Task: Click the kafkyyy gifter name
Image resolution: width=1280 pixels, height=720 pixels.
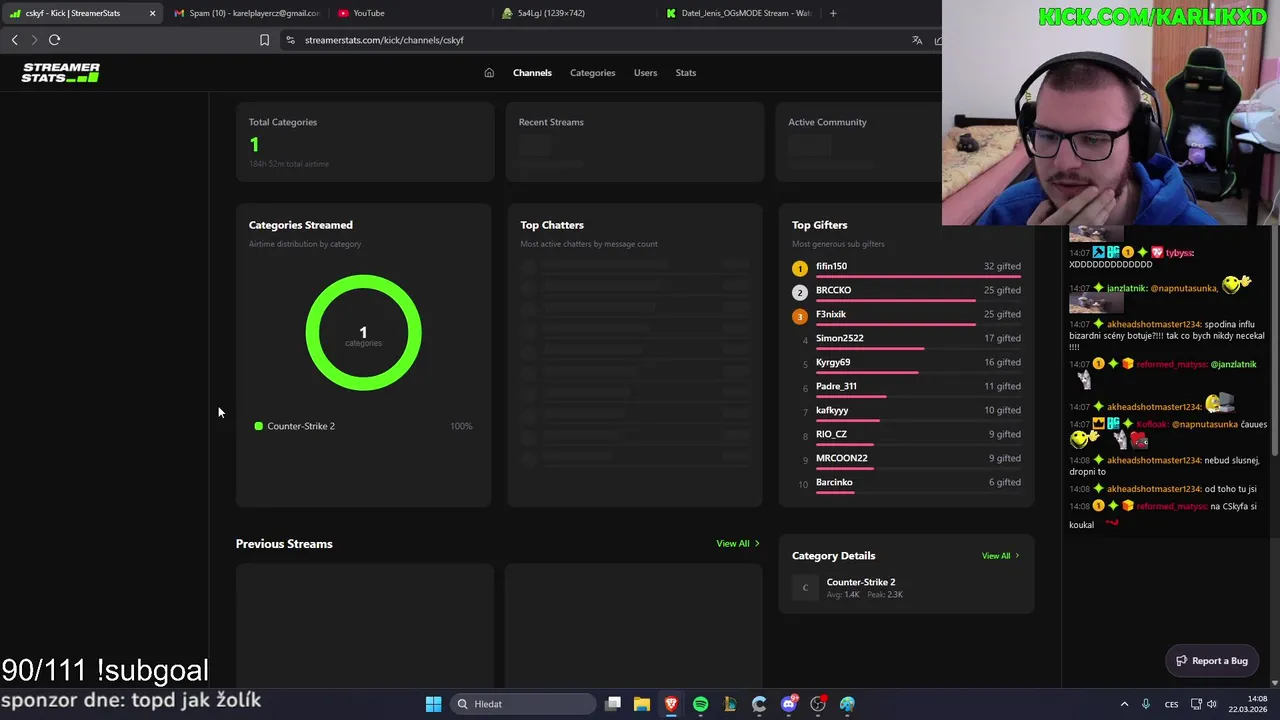Action: click(x=832, y=410)
